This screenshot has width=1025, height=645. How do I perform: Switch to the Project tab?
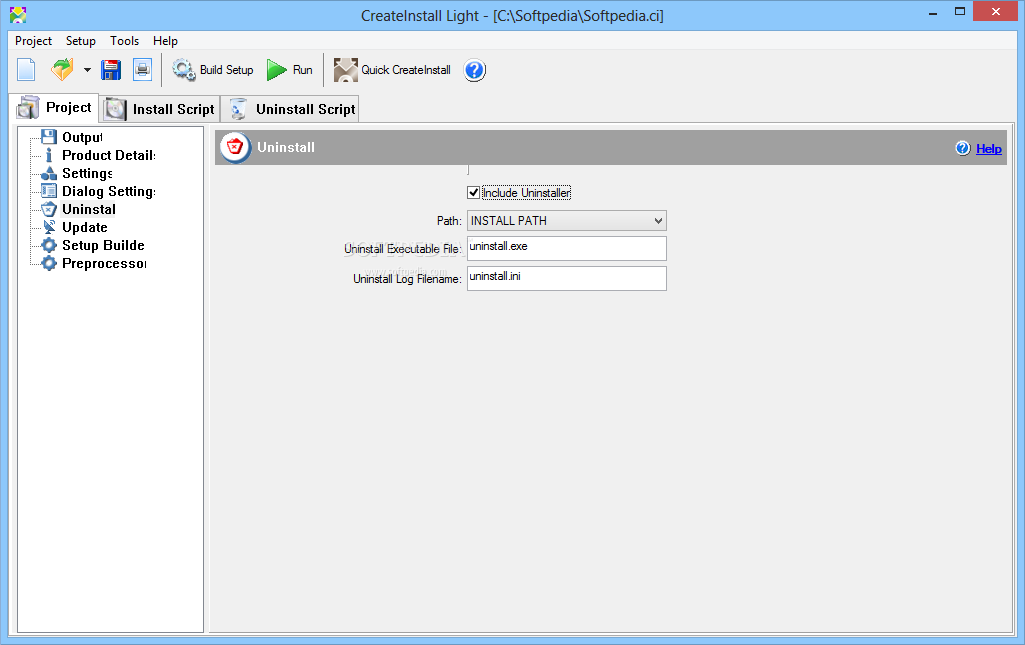(x=54, y=108)
